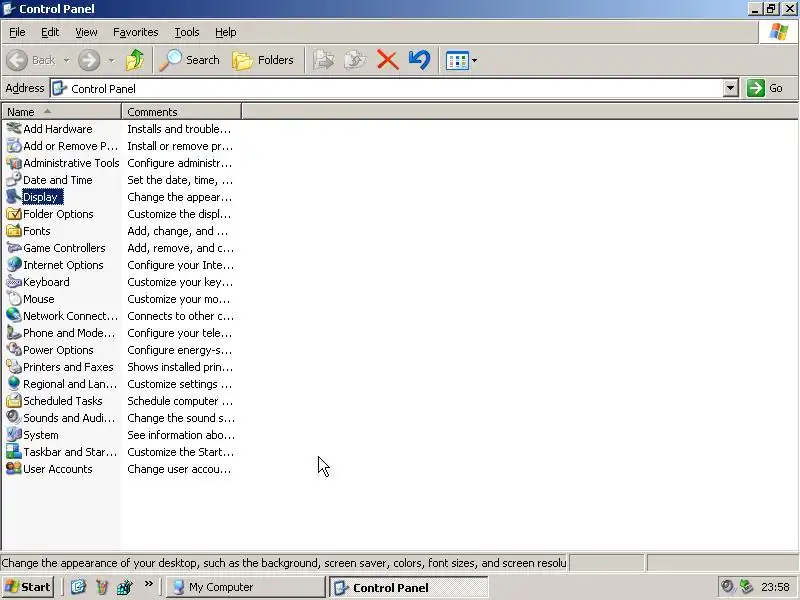The image size is (800, 600).
Task: Select the Sounds and Audio Devices icon
Action: pyautogui.click(x=14, y=418)
